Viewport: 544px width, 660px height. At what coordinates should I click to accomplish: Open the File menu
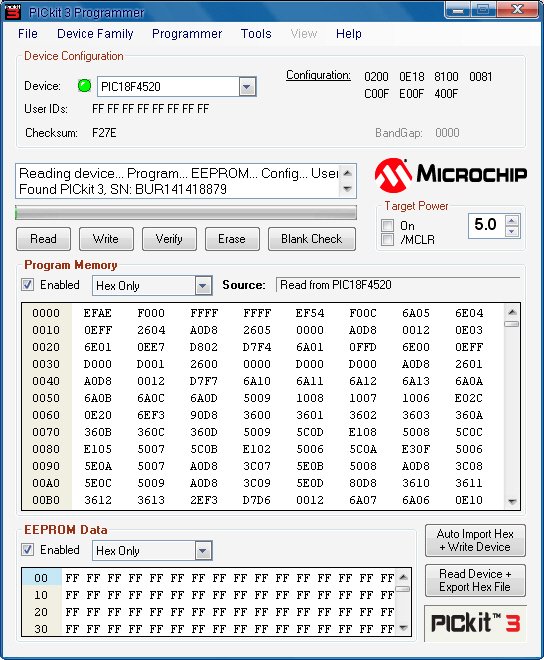28,34
